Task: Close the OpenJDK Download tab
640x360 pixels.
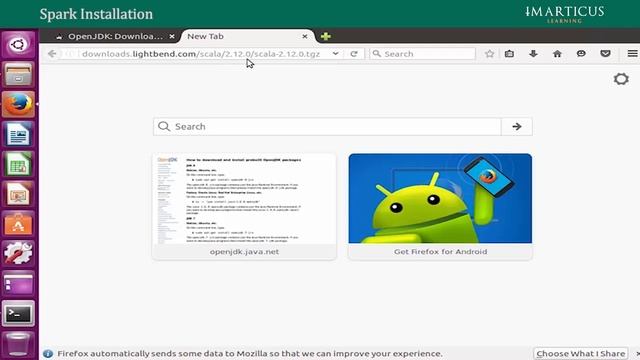Action: click(x=172, y=36)
